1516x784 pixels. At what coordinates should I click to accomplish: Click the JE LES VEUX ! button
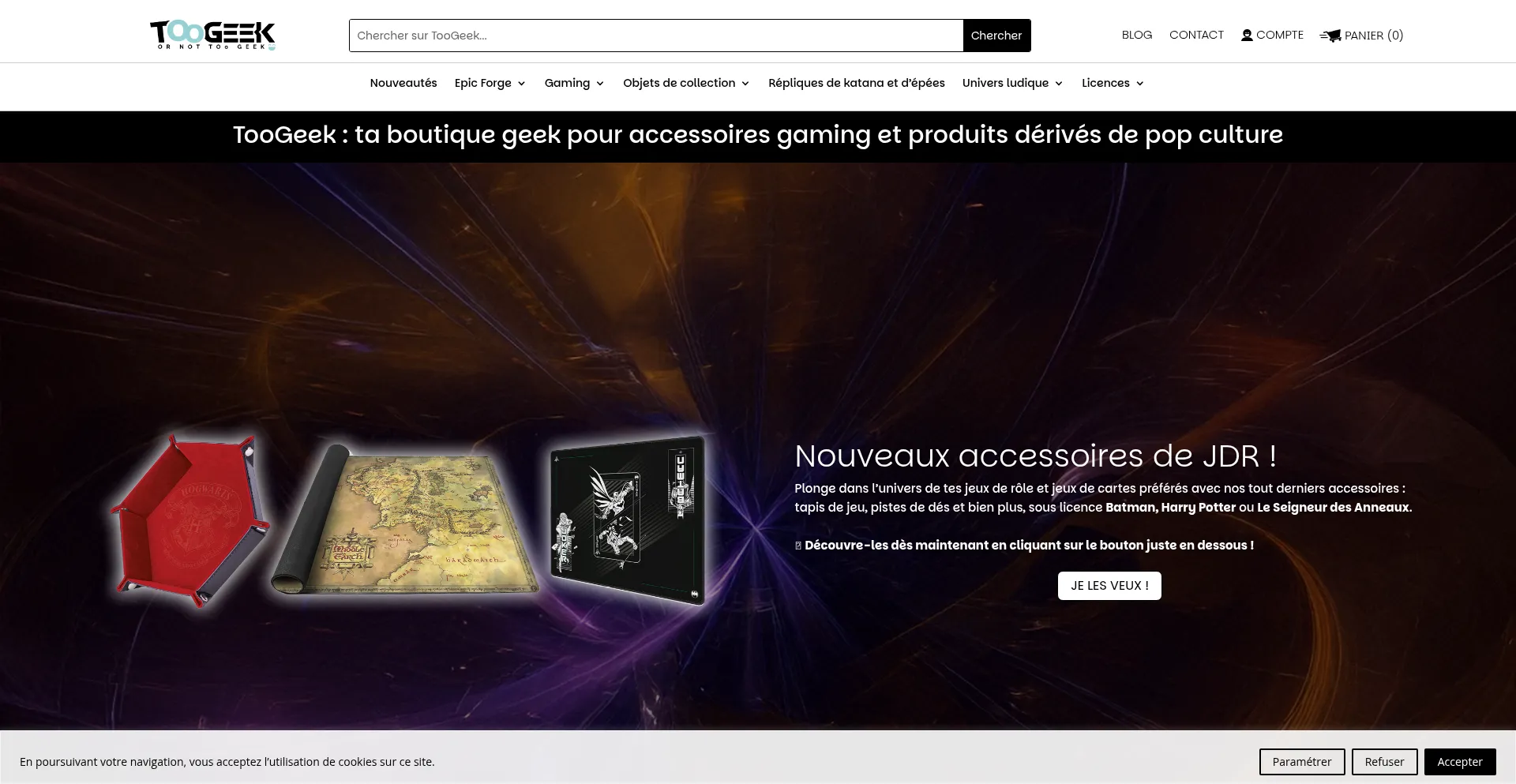(1109, 586)
